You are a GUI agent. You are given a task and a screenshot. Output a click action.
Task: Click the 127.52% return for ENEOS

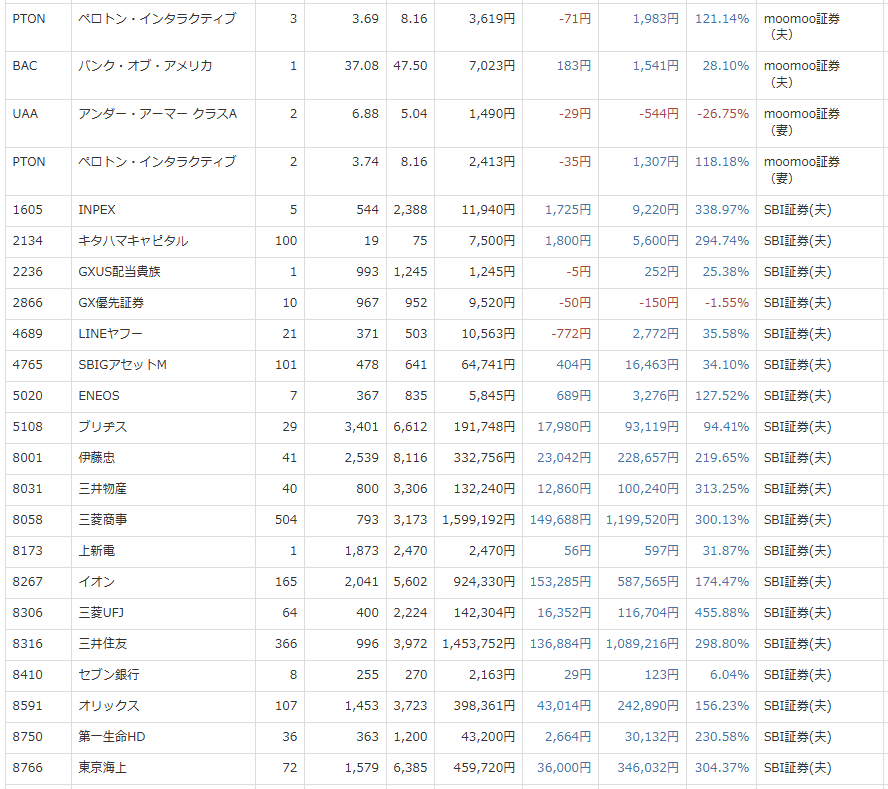pos(722,396)
